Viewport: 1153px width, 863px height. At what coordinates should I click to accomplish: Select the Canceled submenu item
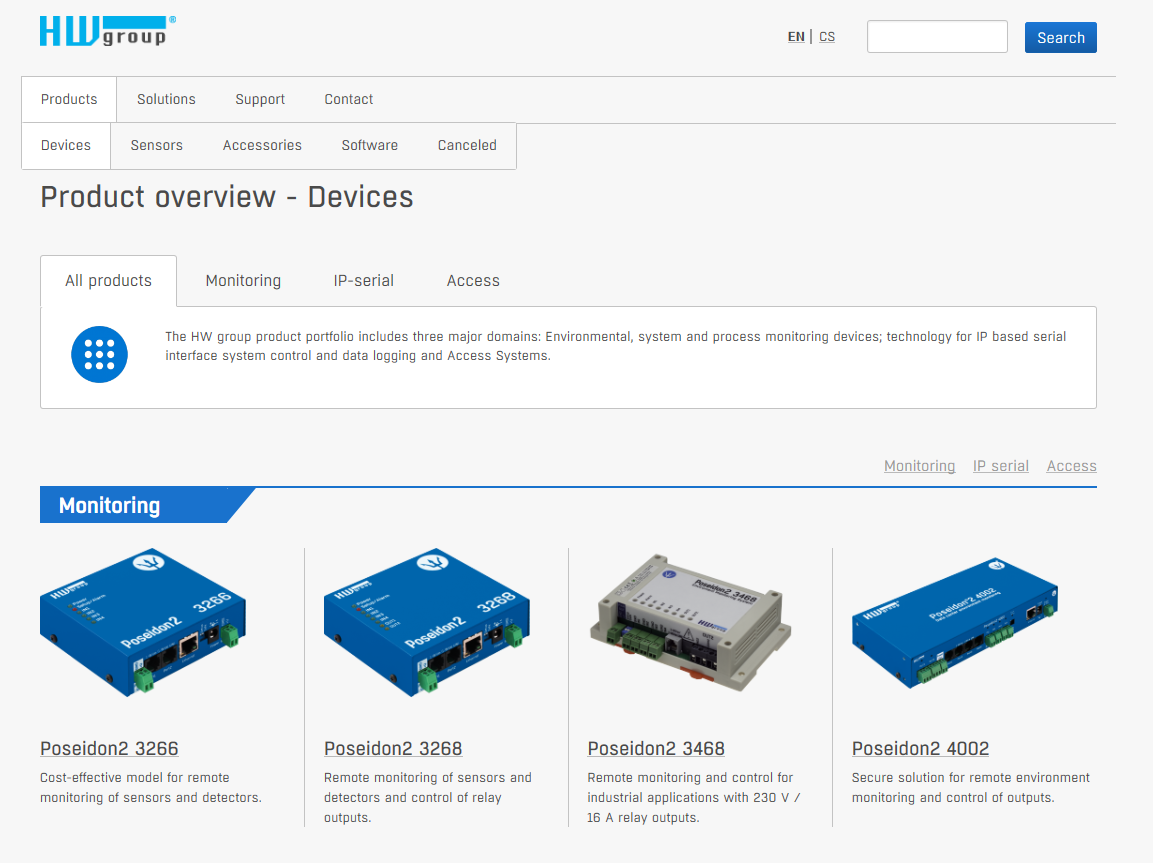(467, 146)
